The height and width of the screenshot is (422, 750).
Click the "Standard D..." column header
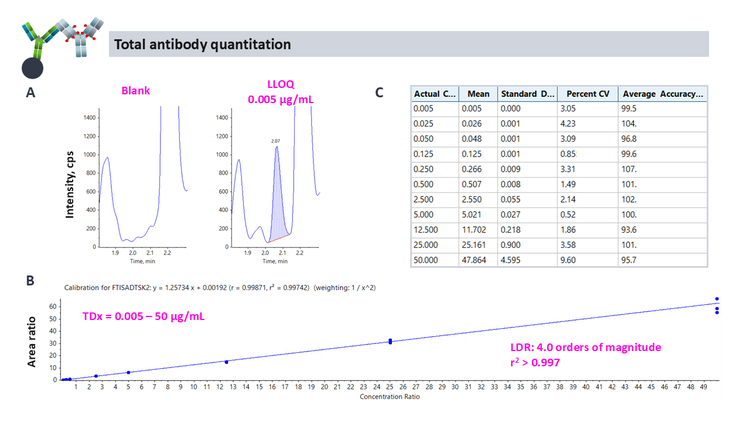click(525, 93)
